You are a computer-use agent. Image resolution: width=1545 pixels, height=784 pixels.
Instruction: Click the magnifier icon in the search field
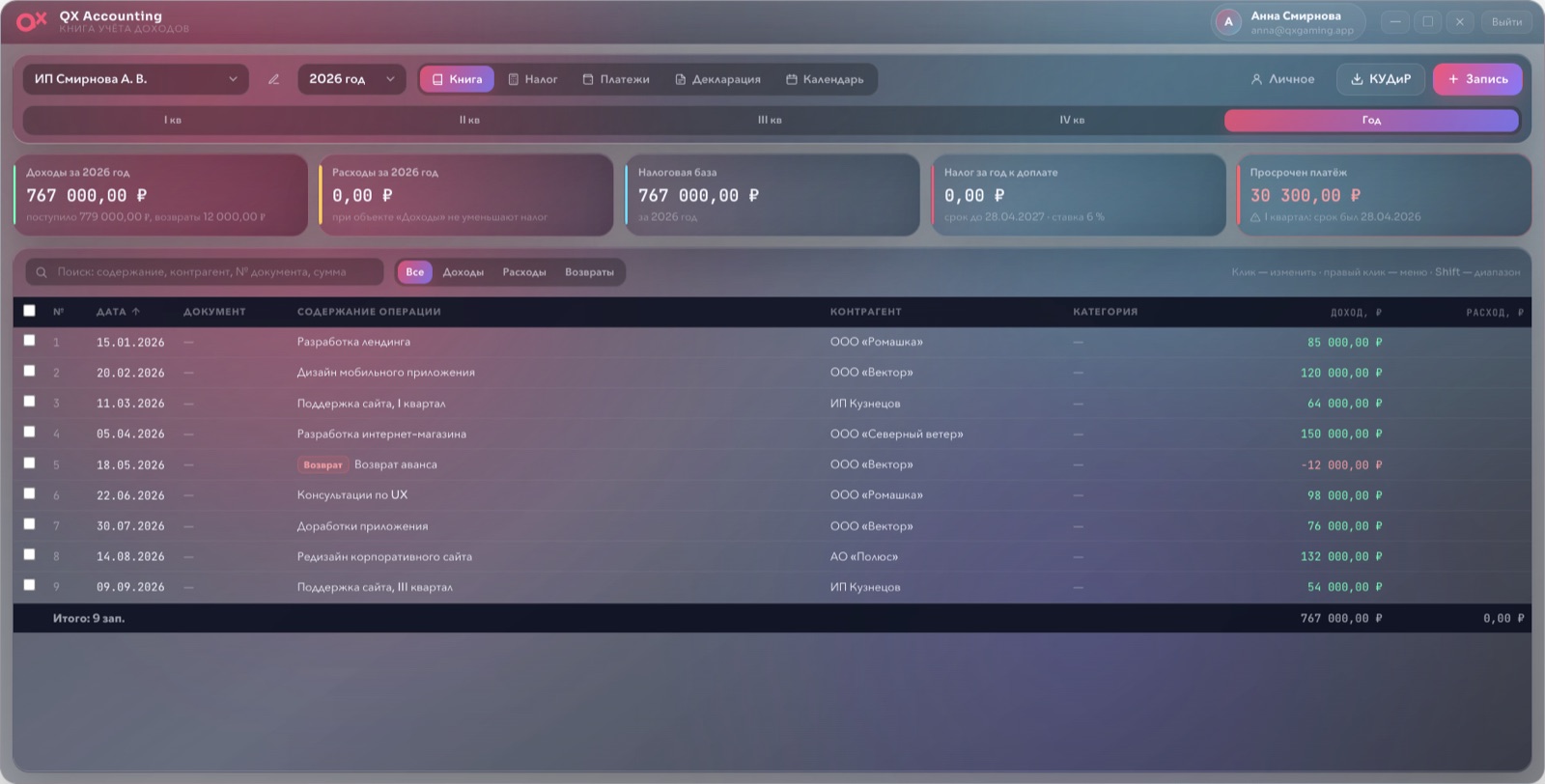pyautogui.click(x=42, y=272)
